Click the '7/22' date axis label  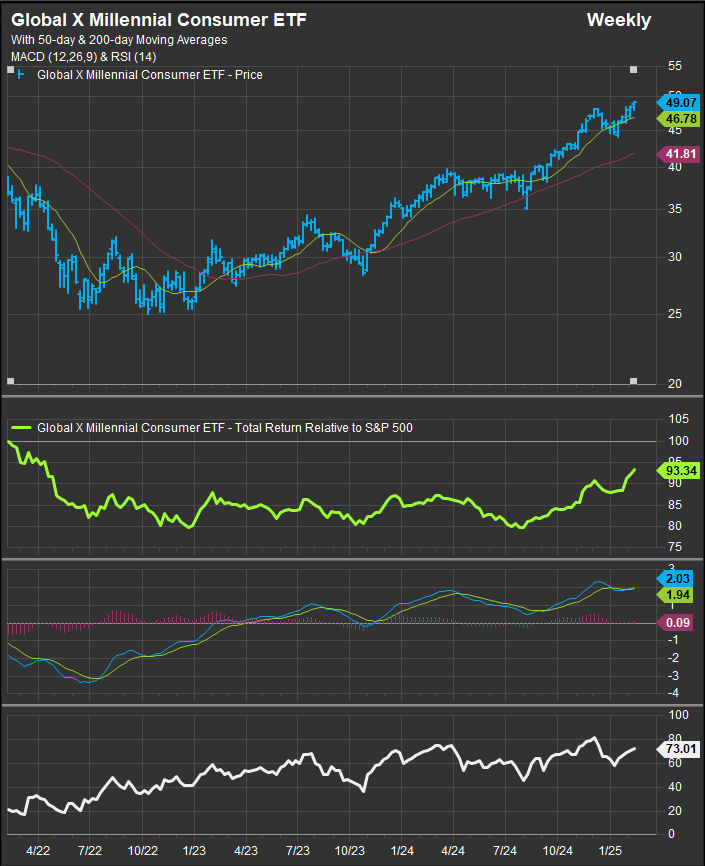coord(90,851)
